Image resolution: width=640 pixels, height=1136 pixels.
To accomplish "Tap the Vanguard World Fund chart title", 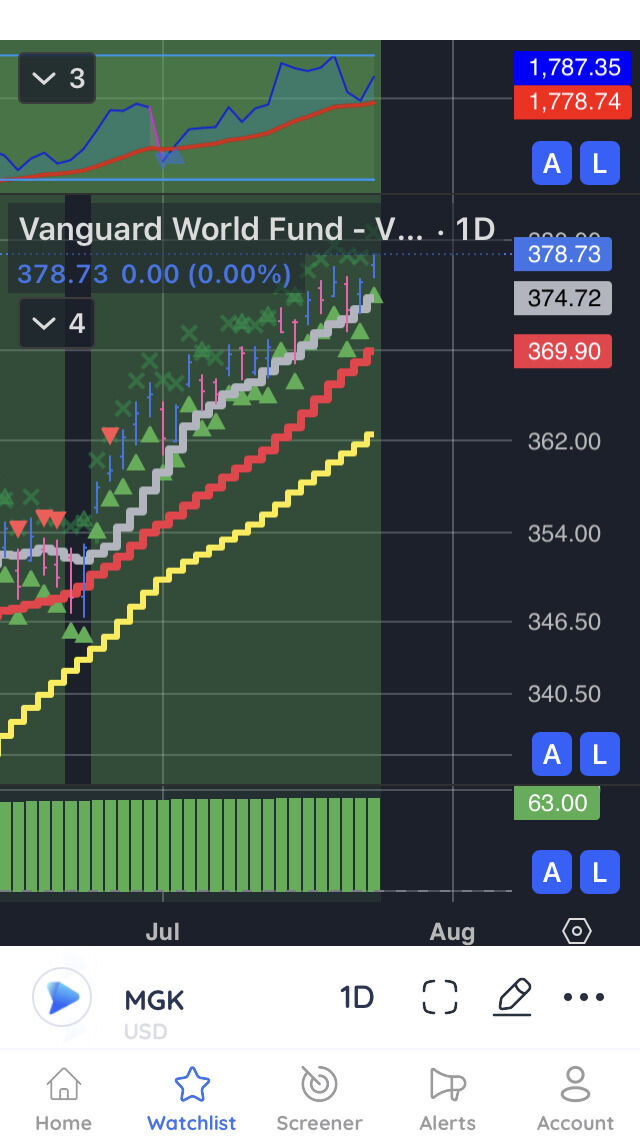I will click(257, 229).
